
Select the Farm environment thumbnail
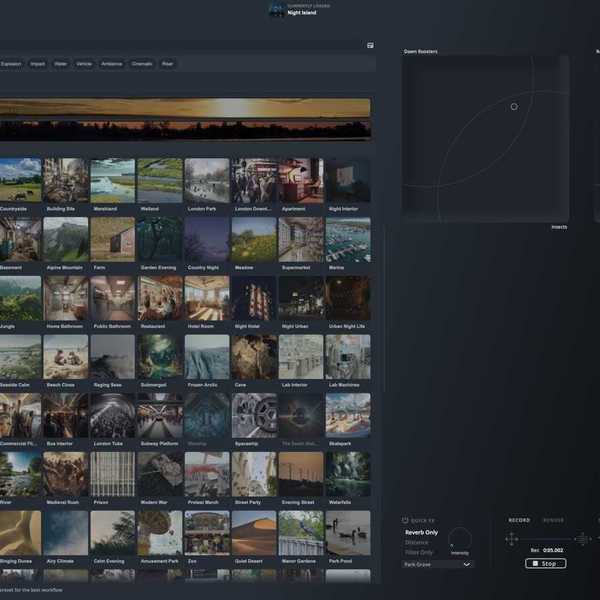click(112, 239)
